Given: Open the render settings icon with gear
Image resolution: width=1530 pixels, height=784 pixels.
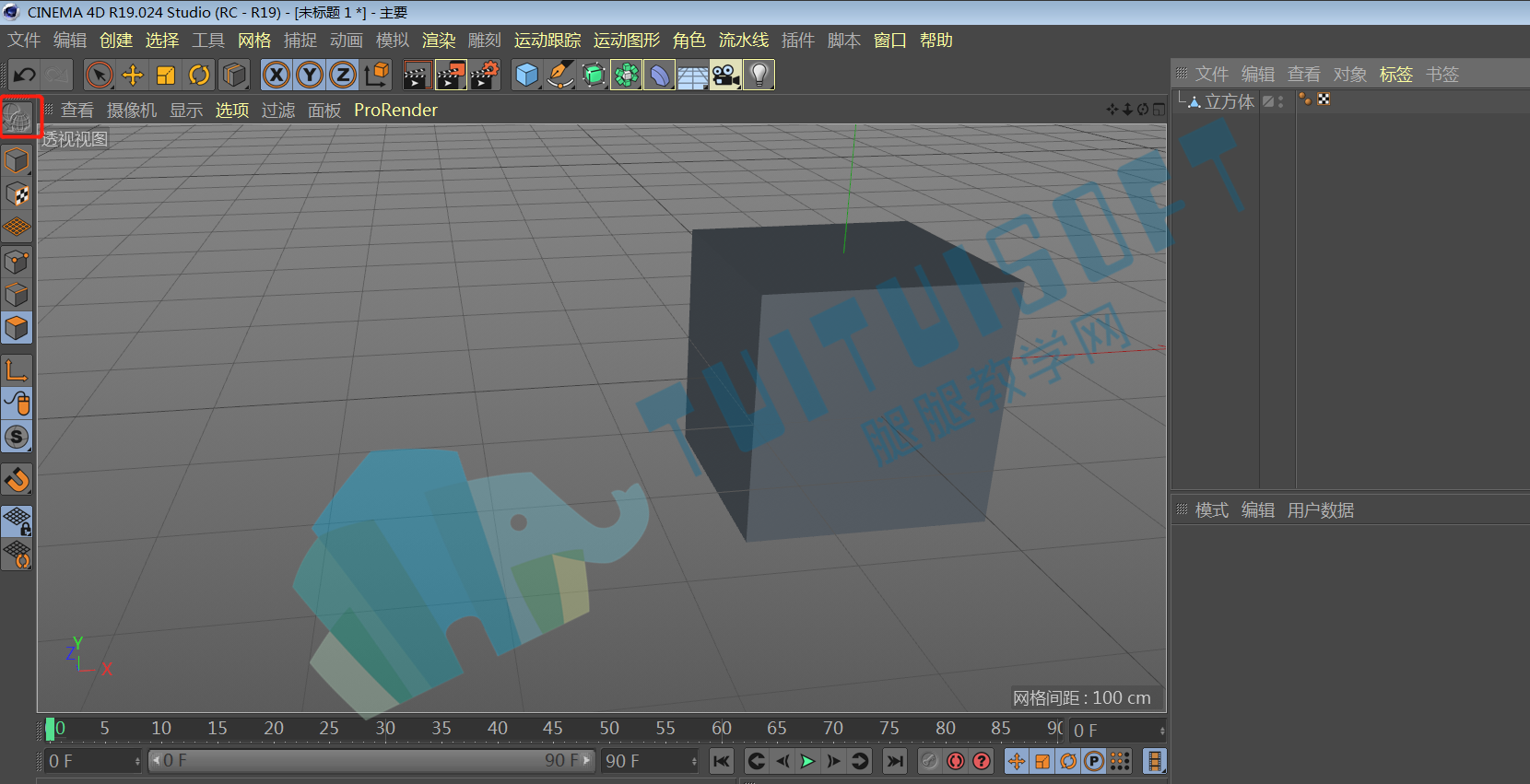Looking at the screenshot, I should pos(485,75).
